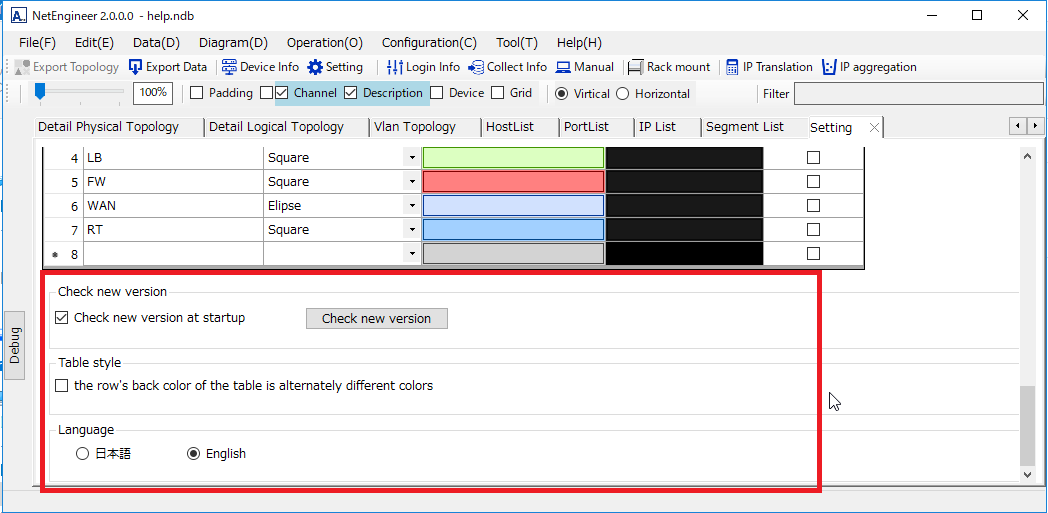Screen dimensions: 1048x513
Task: Click the Collect Info icon
Action: point(475,67)
